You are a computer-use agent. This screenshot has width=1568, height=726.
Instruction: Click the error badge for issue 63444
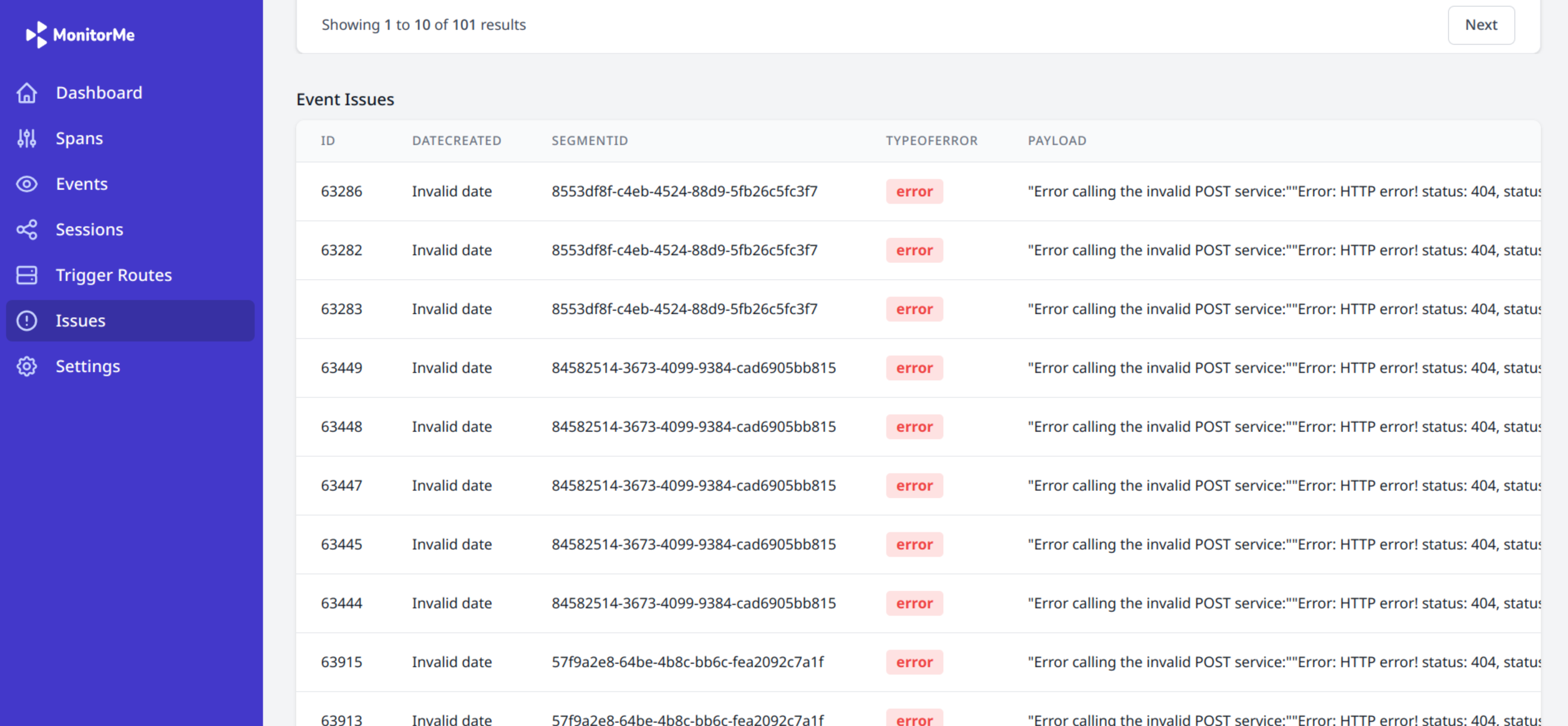point(914,603)
